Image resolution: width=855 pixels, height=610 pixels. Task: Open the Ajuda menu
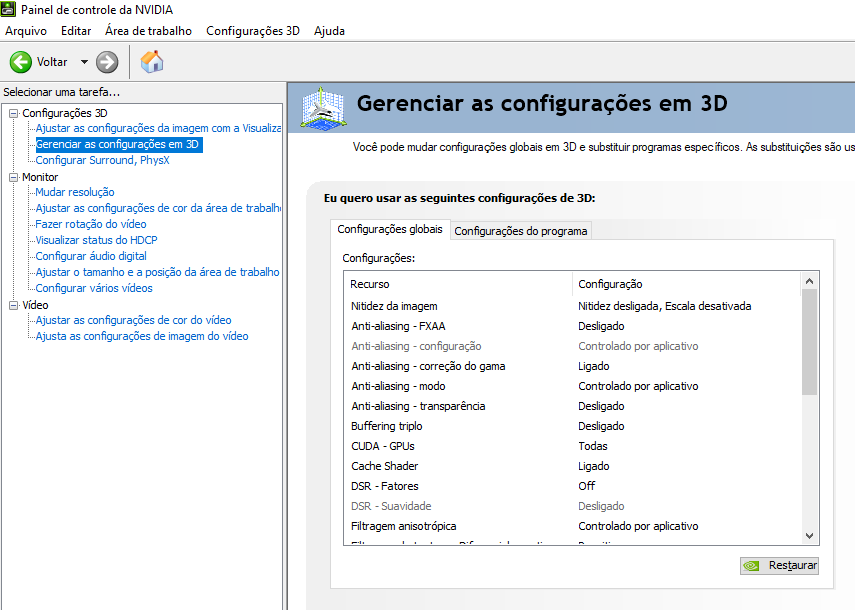[x=329, y=31]
